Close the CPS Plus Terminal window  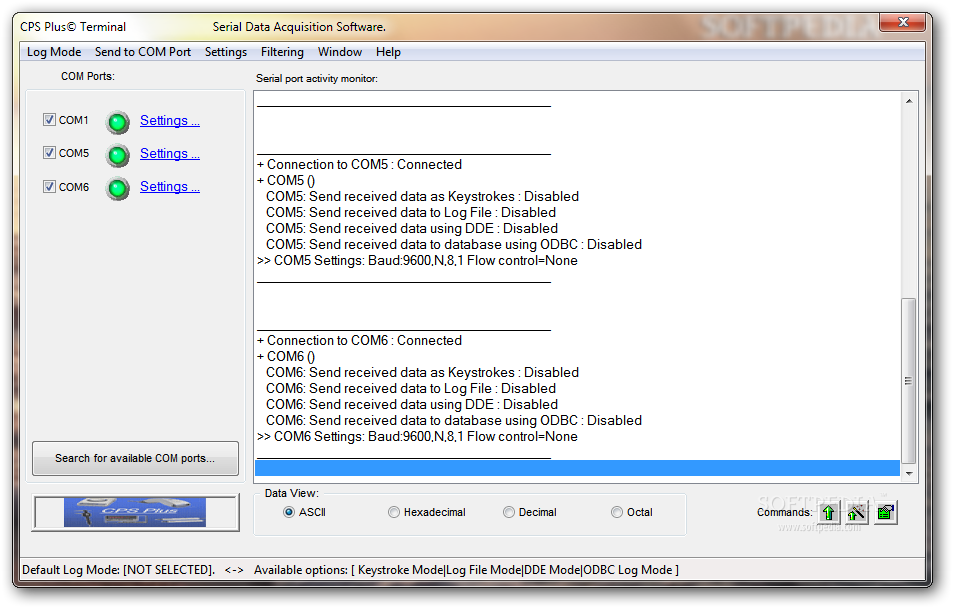click(x=903, y=22)
